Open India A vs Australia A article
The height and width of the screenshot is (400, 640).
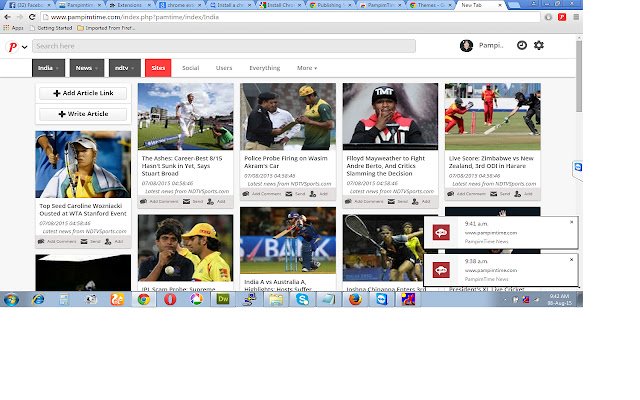point(278,286)
